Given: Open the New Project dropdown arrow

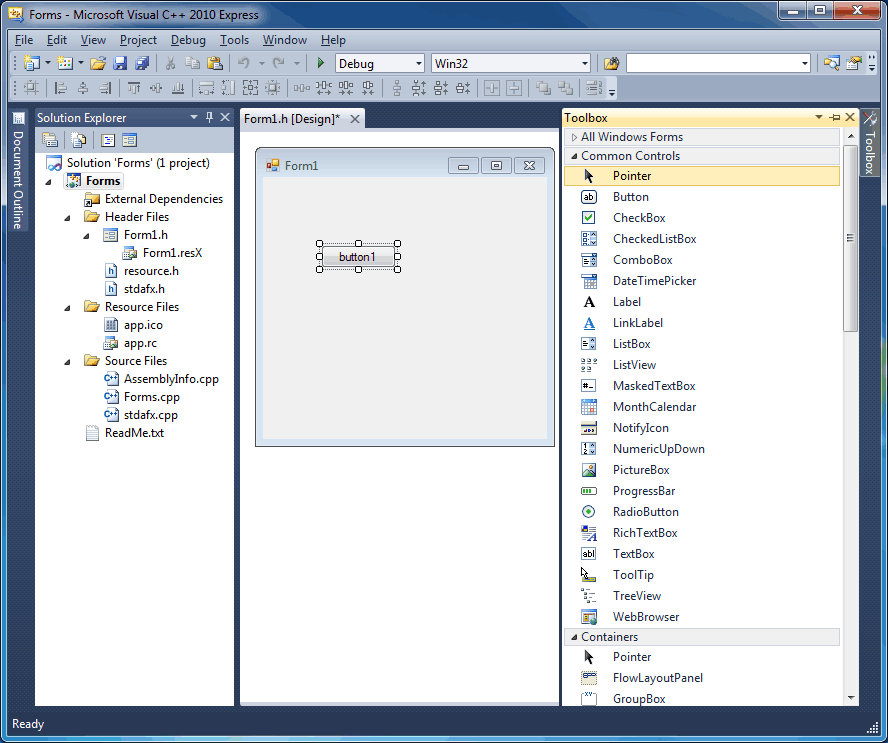Looking at the screenshot, I should 48,63.
